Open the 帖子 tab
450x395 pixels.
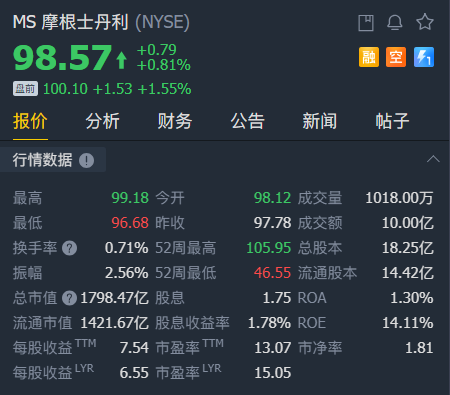(392, 121)
